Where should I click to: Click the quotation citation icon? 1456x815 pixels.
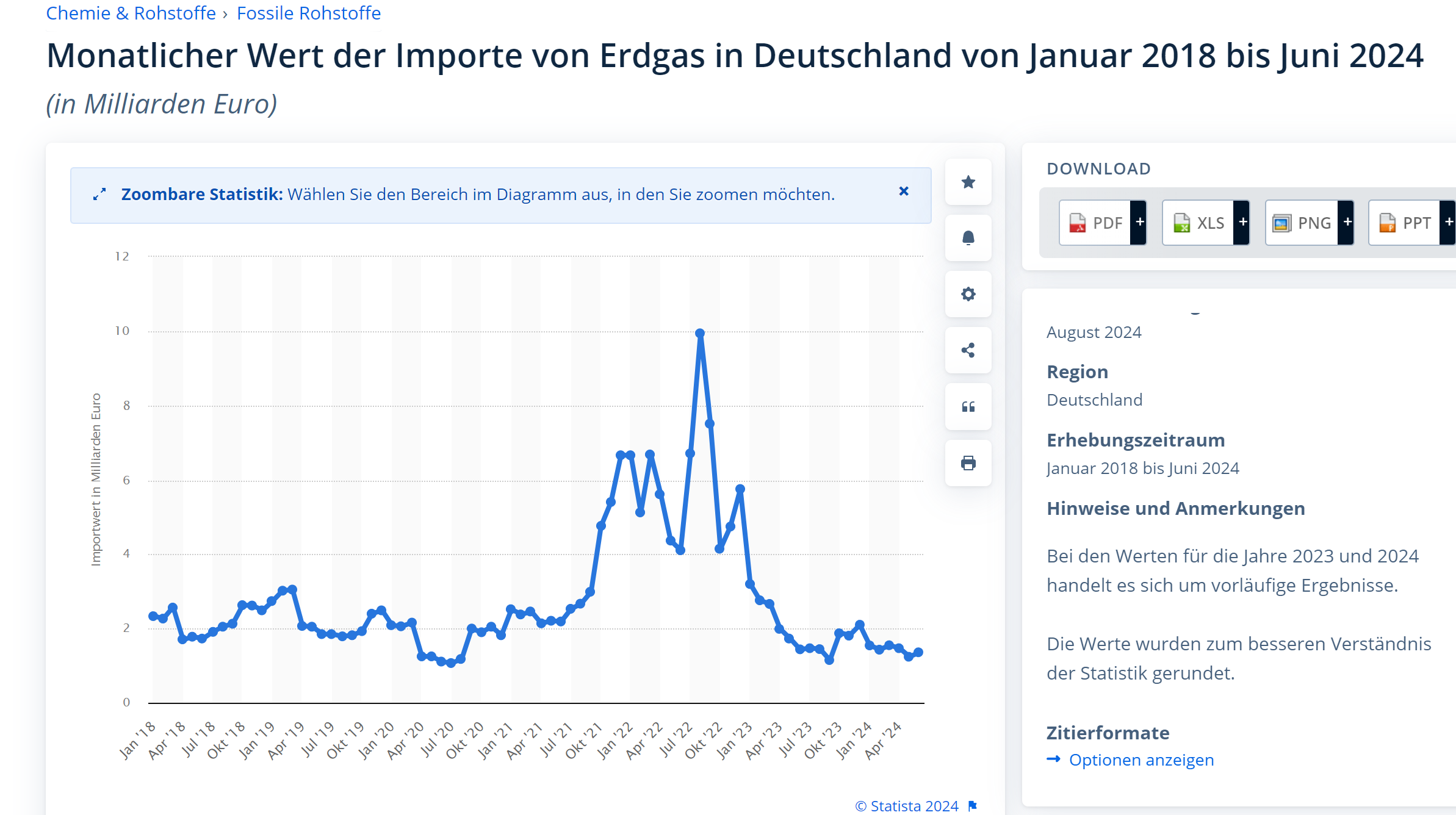tap(968, 407)
